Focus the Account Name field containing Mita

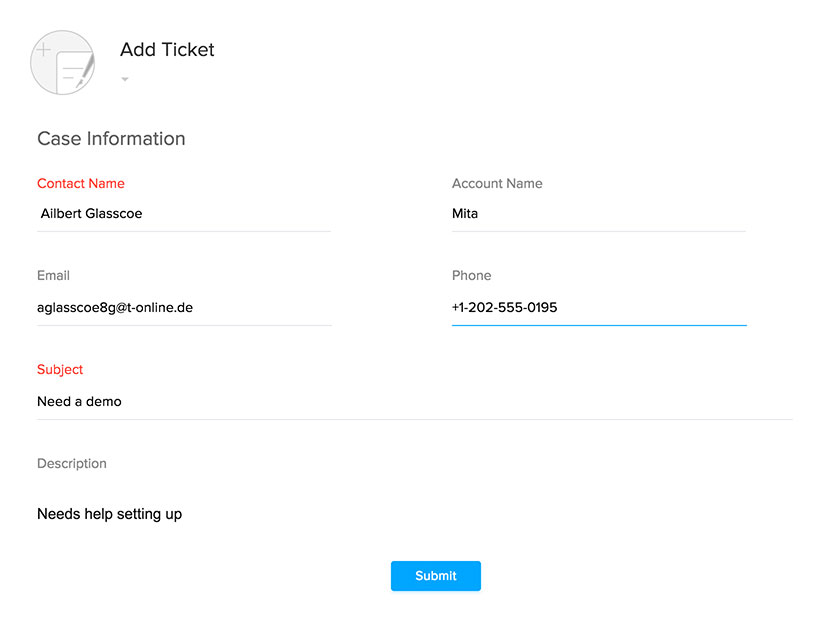(x=598, y=214)
